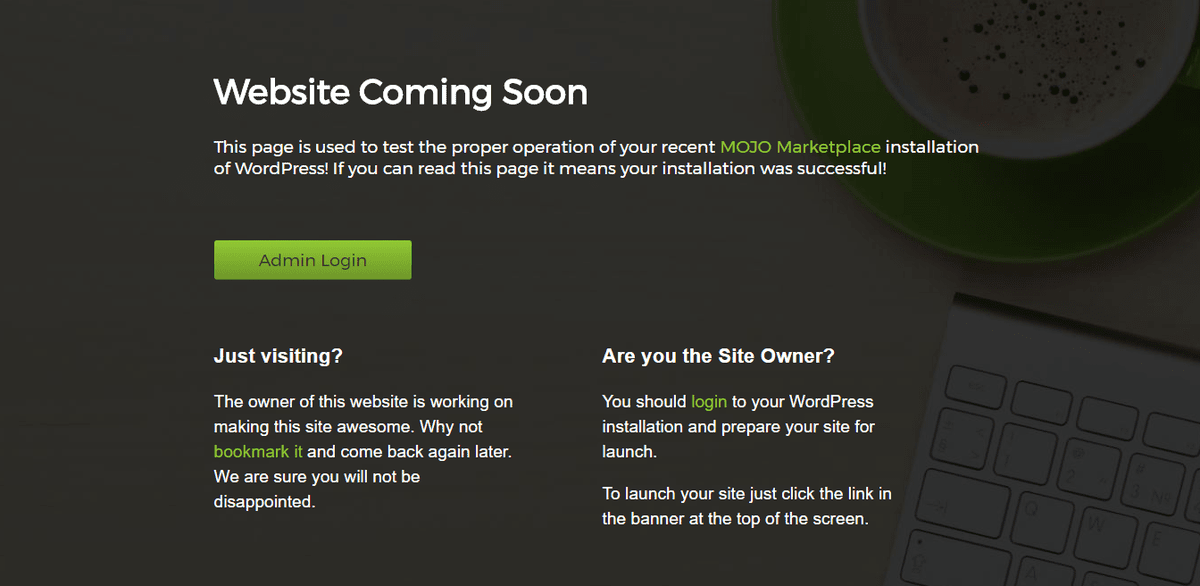Click the text 'To launch your site just click the link in'
Screen dimensions: 1200x586
coord(747,494)
